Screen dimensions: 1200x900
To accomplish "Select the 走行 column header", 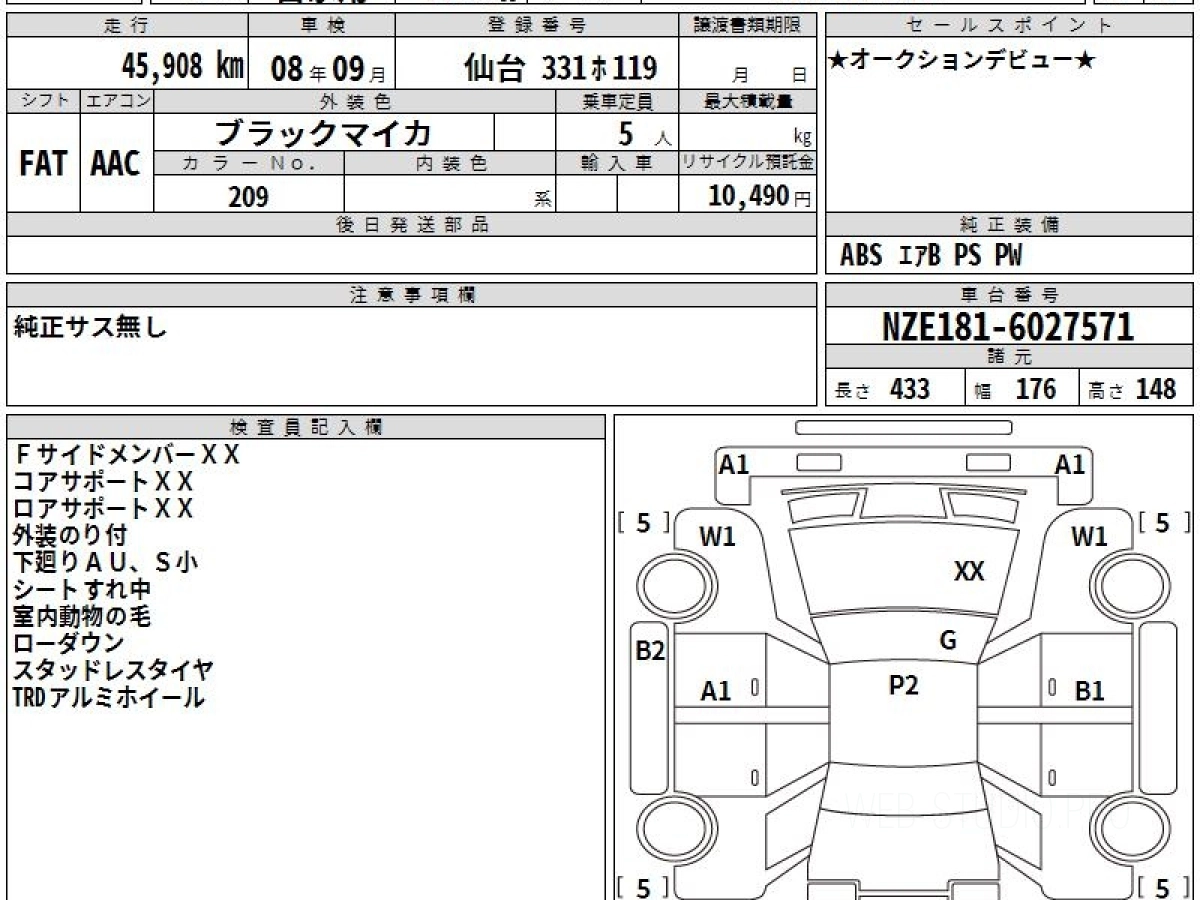I will (127, 26).
